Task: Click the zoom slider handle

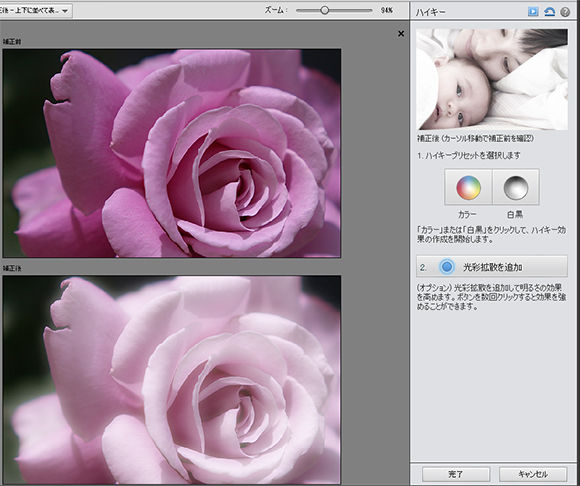Action: (x=324, y=10)
